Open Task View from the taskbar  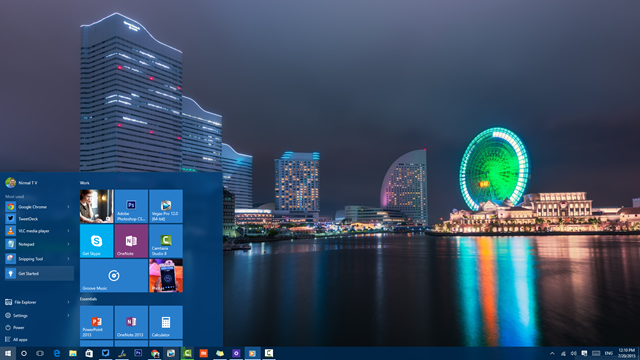pos(40,353)
